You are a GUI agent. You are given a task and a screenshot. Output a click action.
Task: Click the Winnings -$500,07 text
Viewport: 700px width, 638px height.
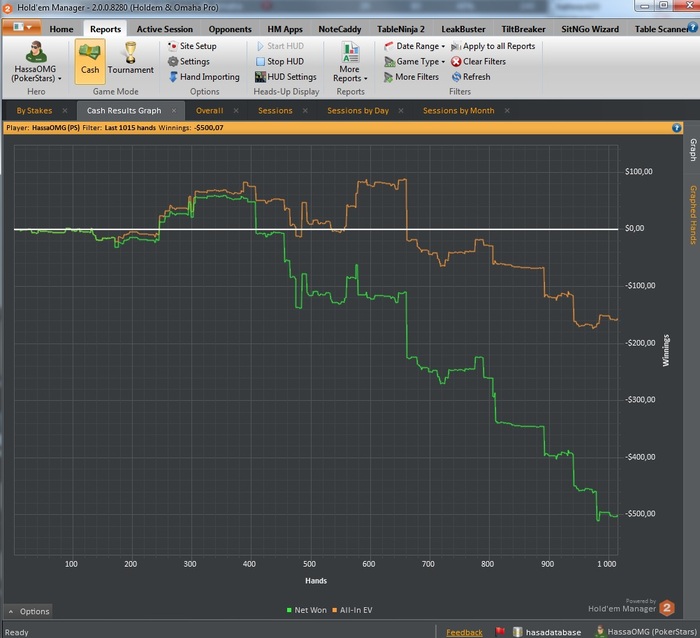coord(191,128)
